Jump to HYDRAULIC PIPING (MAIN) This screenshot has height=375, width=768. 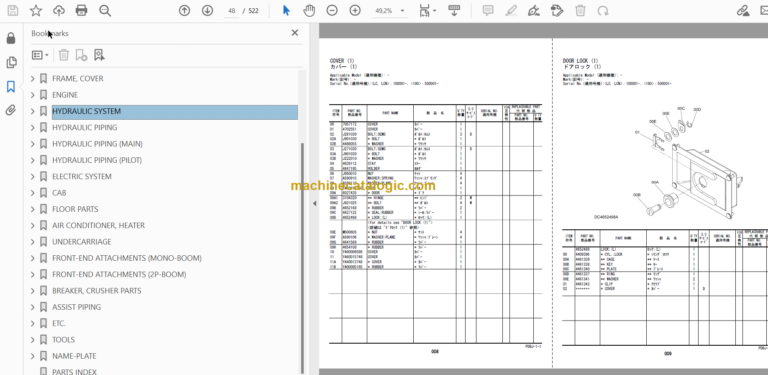coord(97,144)
